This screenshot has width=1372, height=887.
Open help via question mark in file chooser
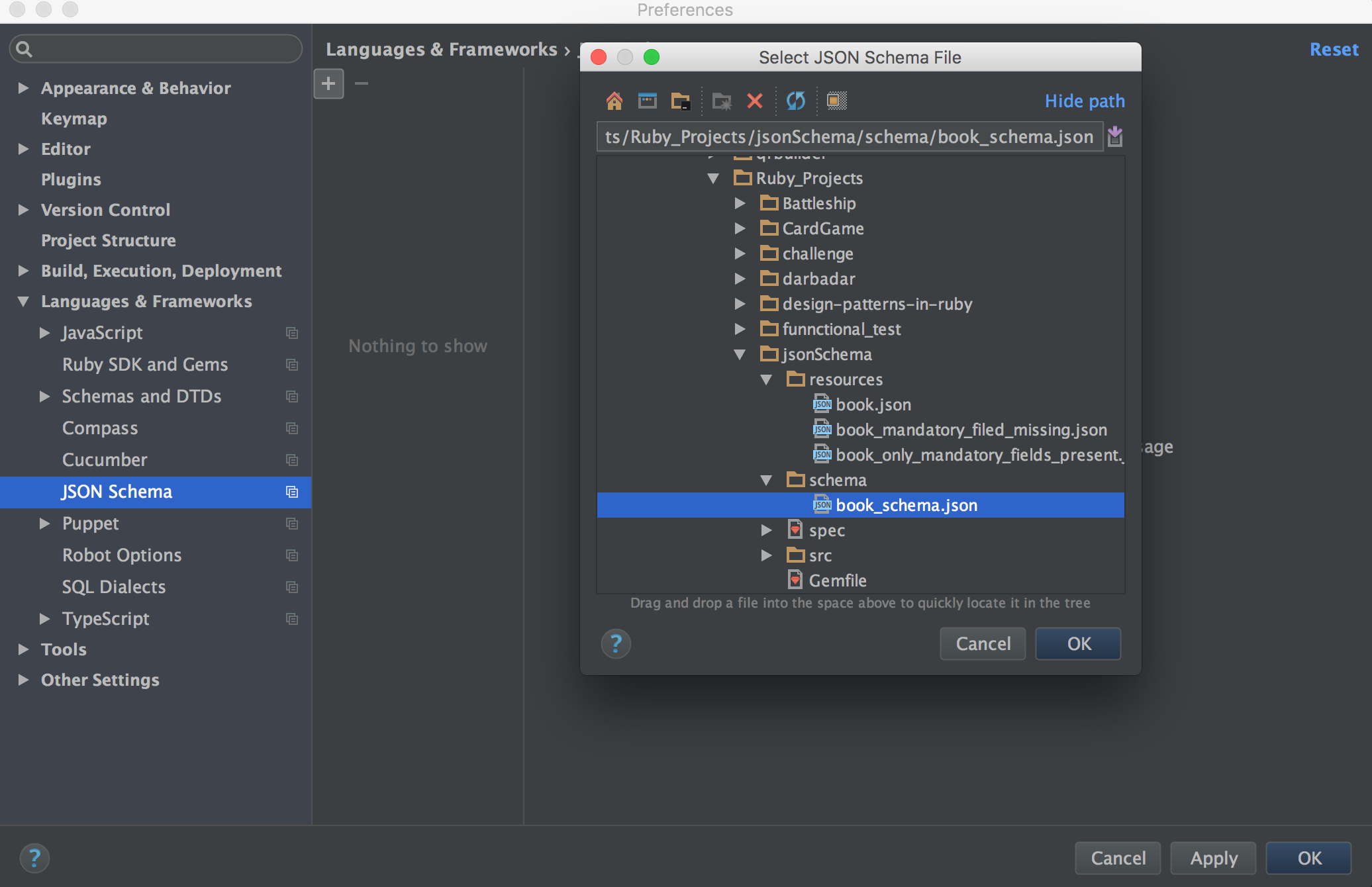616,643
